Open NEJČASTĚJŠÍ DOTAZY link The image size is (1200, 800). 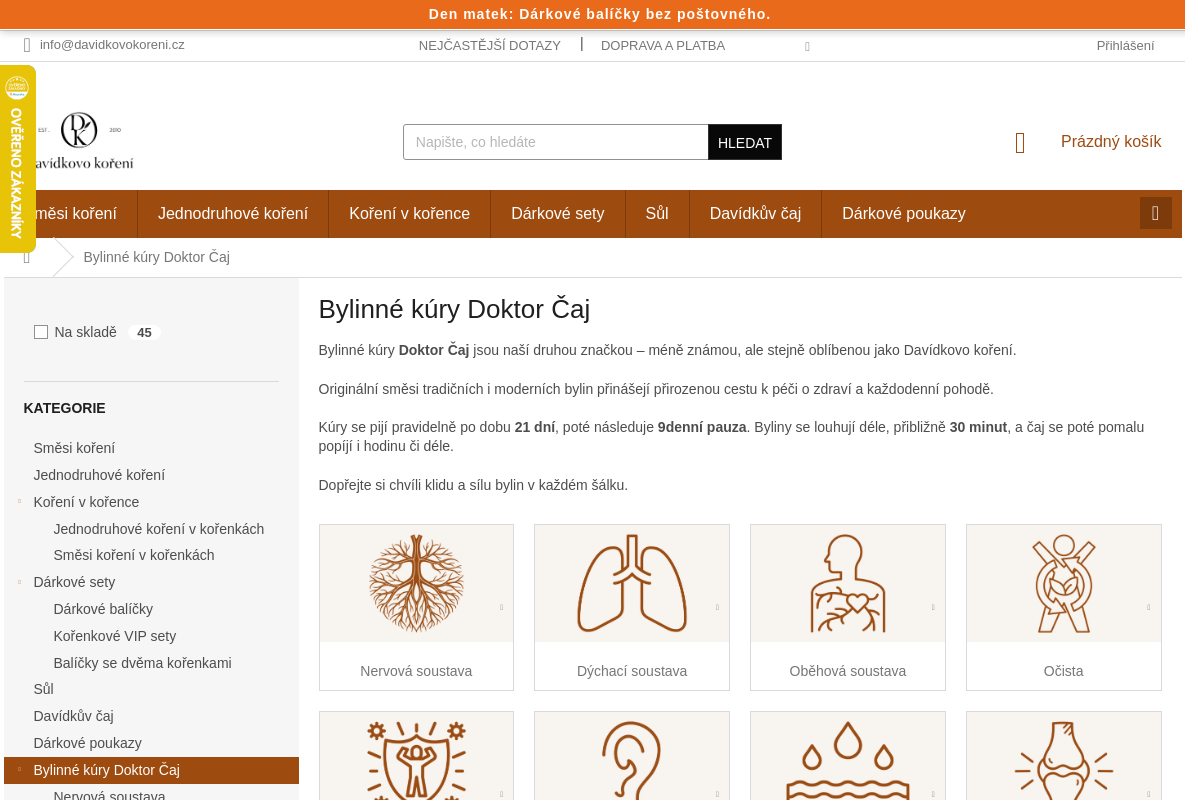(x=490, y=45)
